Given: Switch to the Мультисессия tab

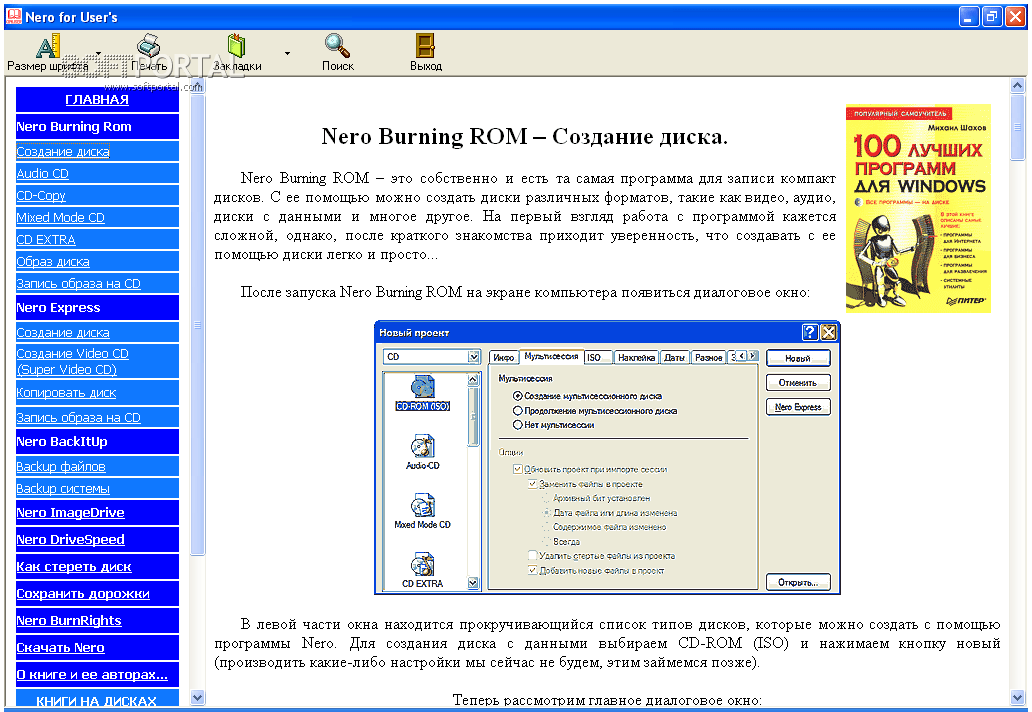Looking at the screenshot, I should [552, 356].
